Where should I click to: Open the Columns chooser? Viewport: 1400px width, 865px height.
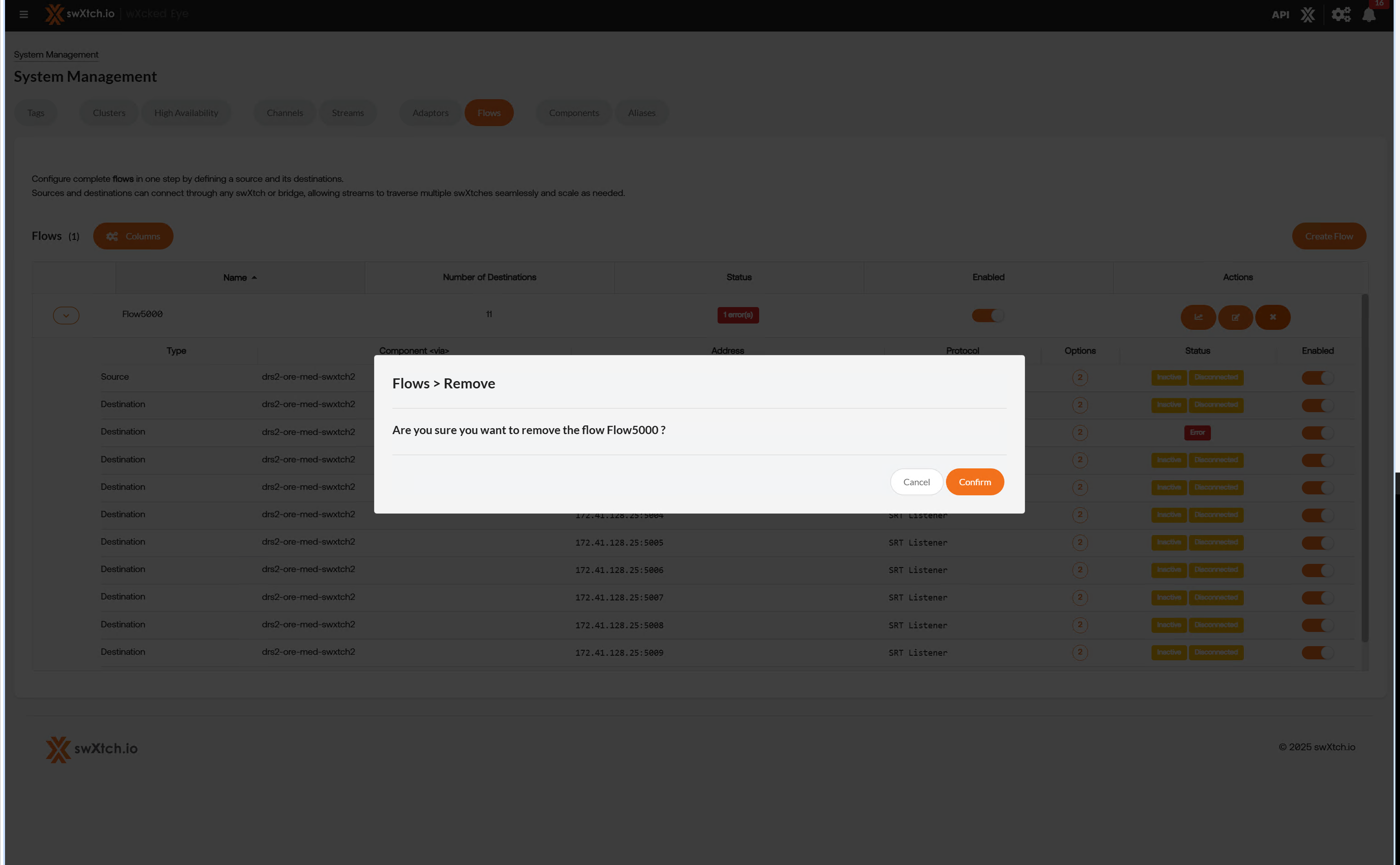pyautogui.click(x=132, y=236)
